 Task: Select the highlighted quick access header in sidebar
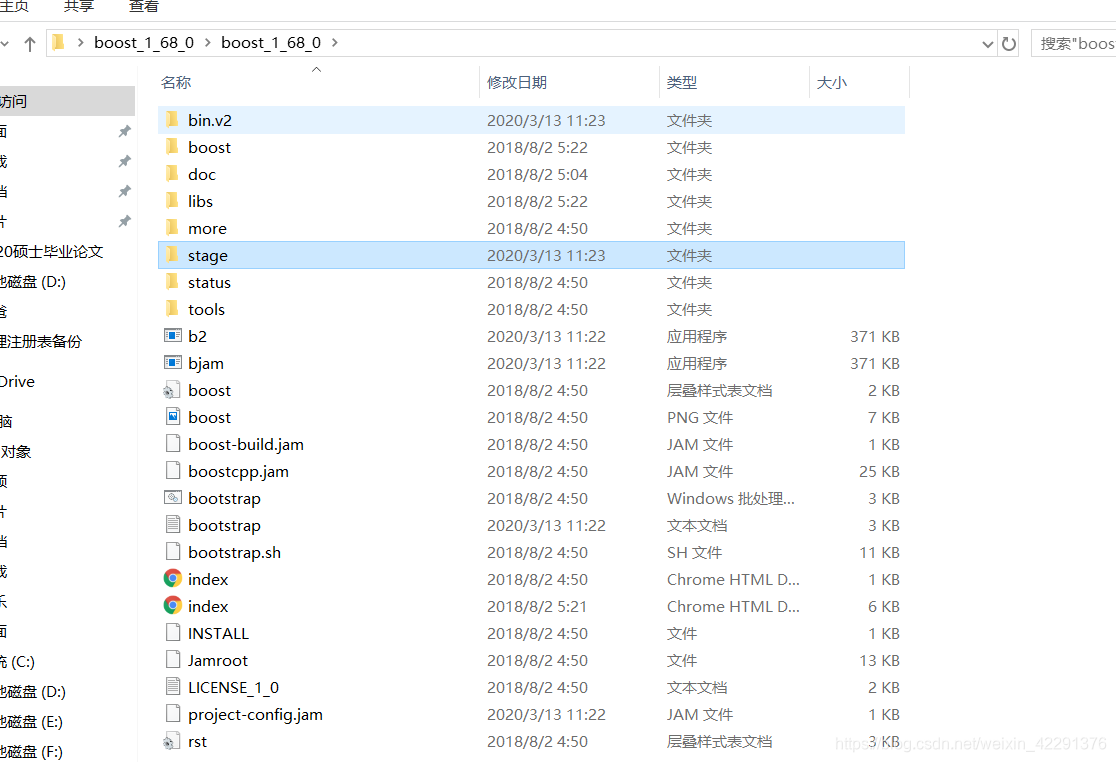[67, 101]
